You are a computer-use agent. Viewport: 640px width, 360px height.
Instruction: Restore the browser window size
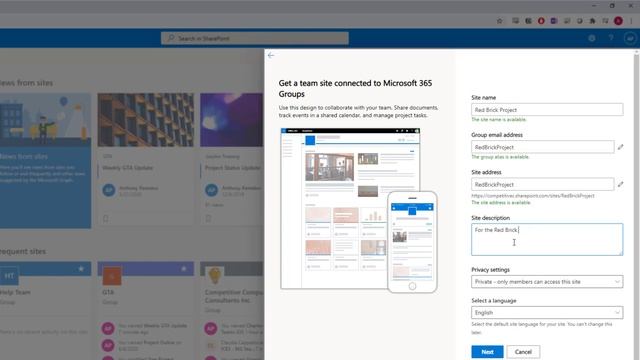click(612, 6)
